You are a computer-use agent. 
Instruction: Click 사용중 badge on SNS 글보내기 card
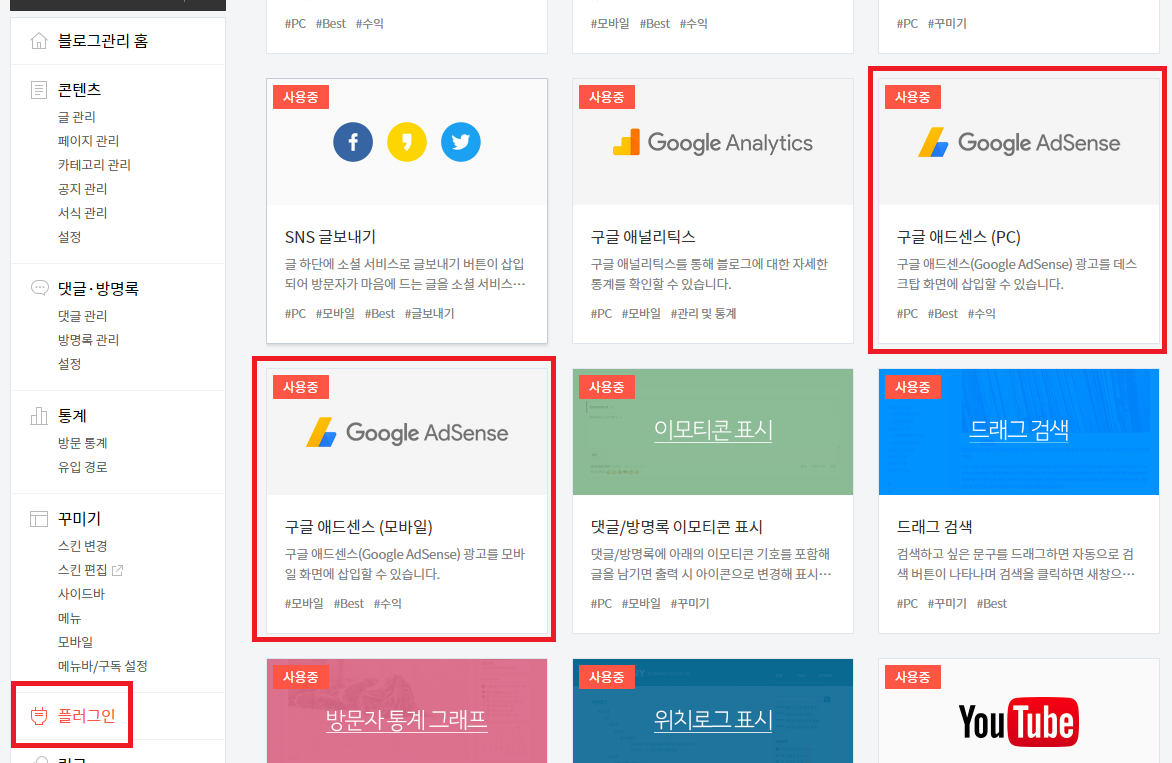click(x=300, y=97)
